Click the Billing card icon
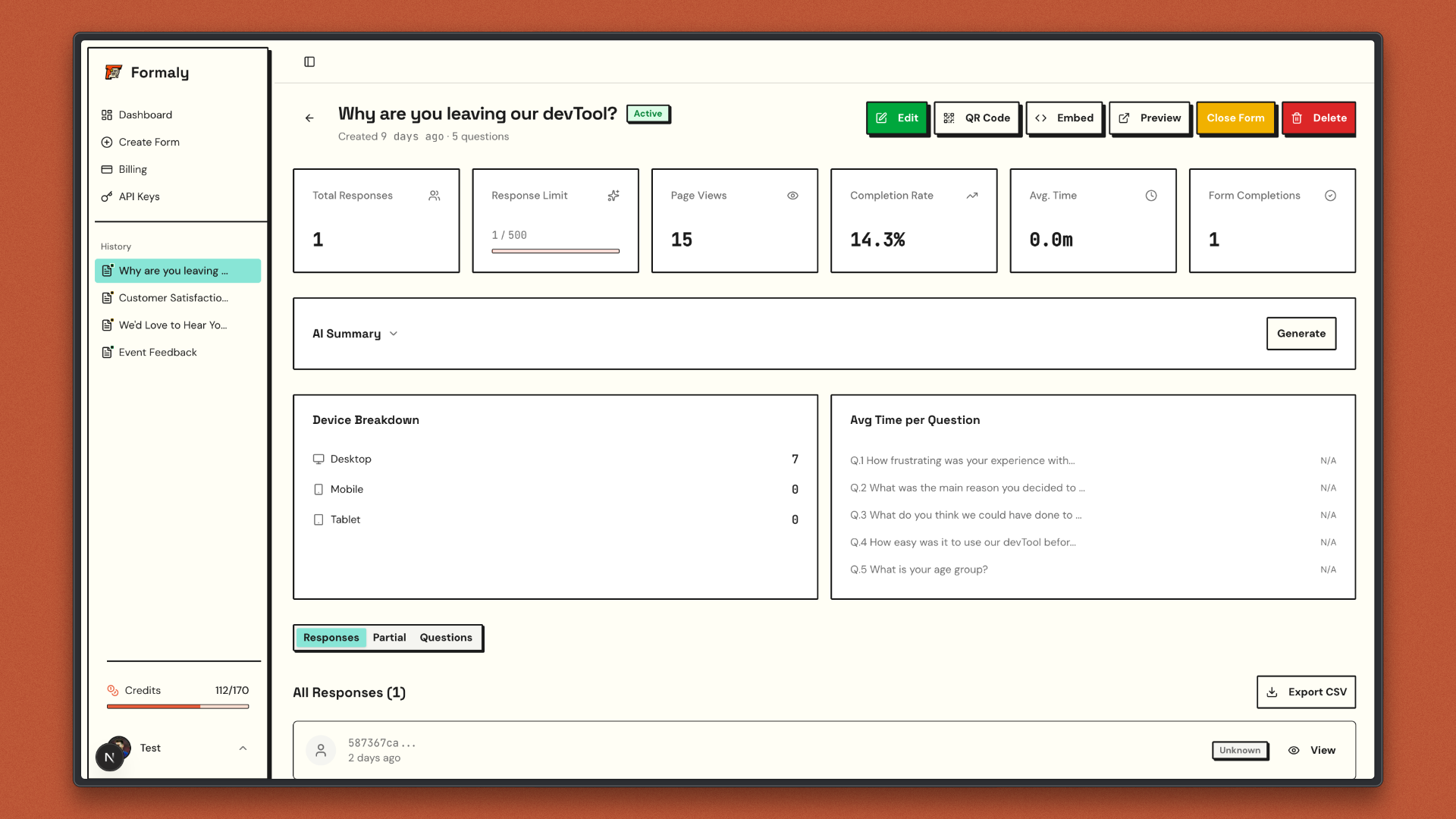The width and height of the screenshot is (1456, 819). (107, 169)
